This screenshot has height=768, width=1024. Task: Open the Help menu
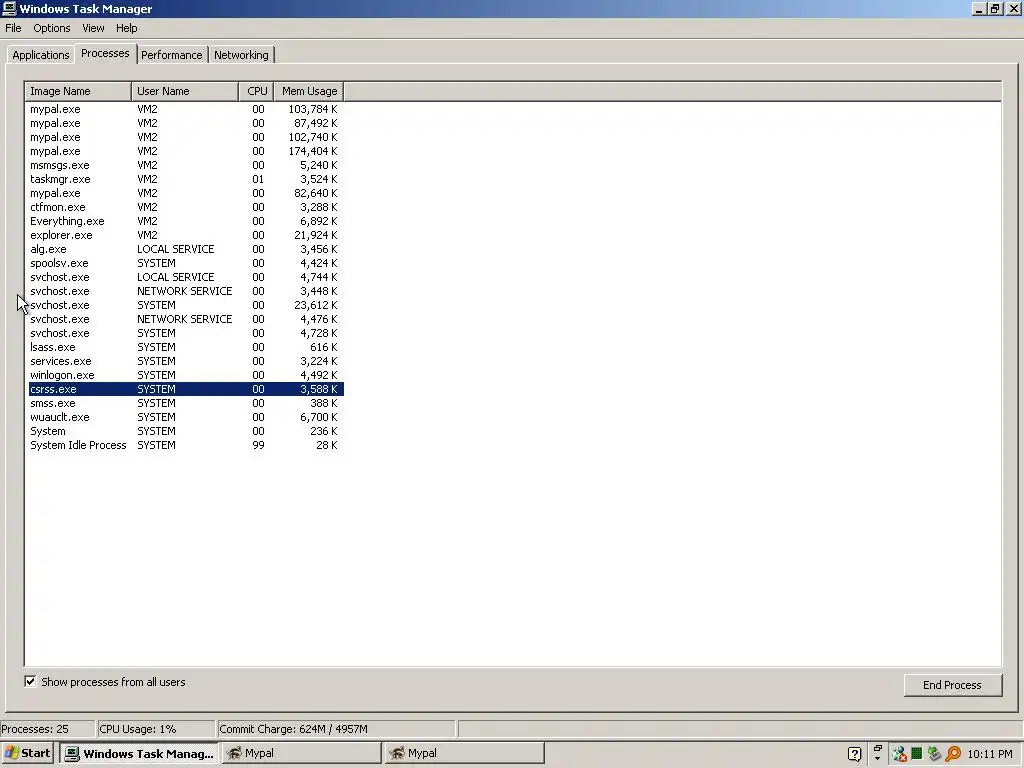(x=127, y=28)
